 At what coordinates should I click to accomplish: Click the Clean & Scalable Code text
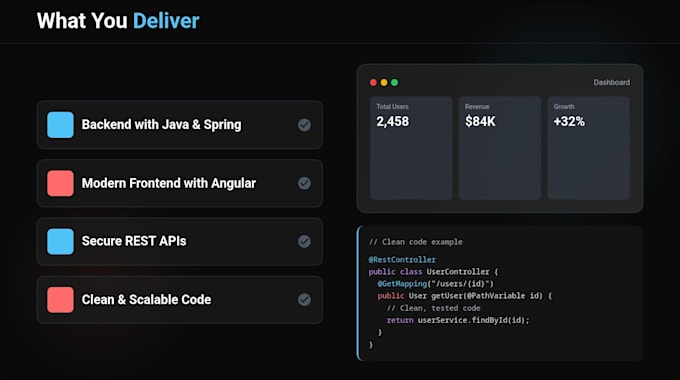(x=146, y=299)
